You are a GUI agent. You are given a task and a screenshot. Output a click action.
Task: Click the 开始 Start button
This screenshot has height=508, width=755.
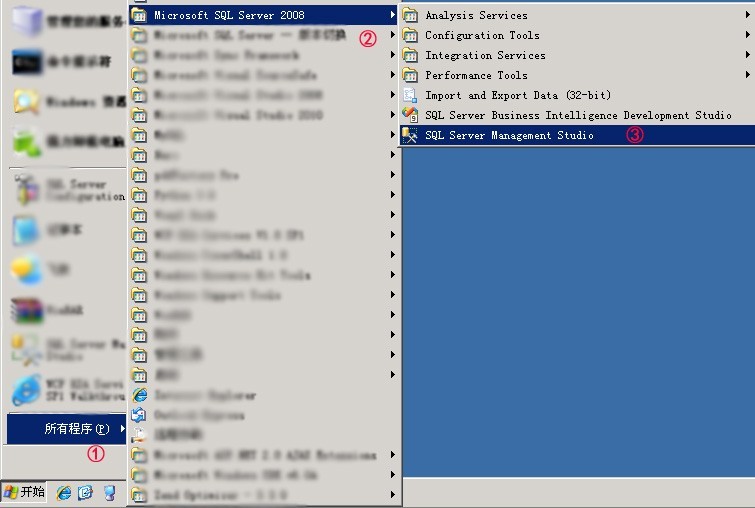click(x=24, y=492)
